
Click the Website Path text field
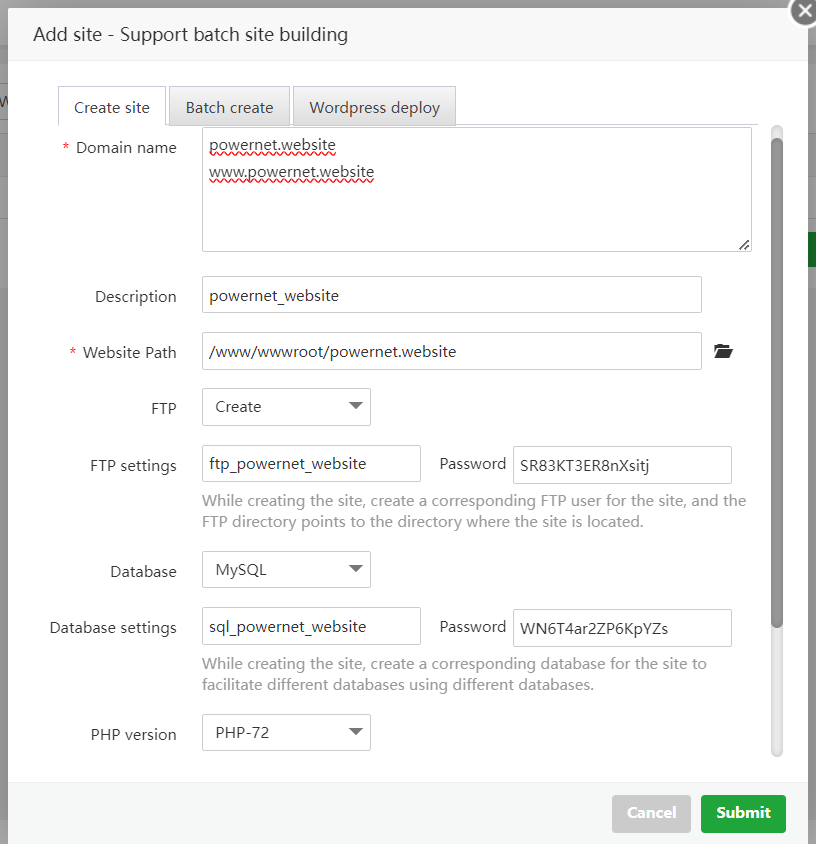click(451, 351)
